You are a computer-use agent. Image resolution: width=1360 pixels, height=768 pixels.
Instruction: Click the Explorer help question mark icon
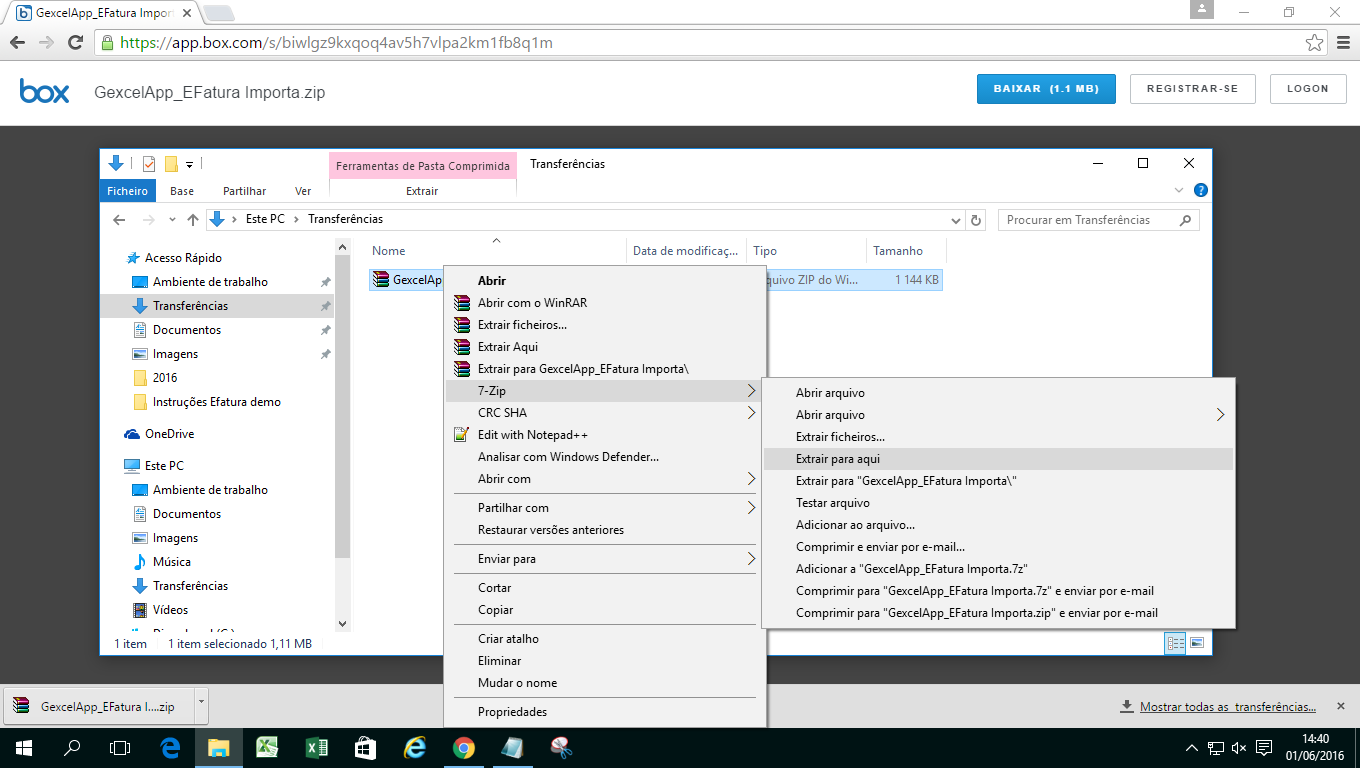click(1200, 190)
